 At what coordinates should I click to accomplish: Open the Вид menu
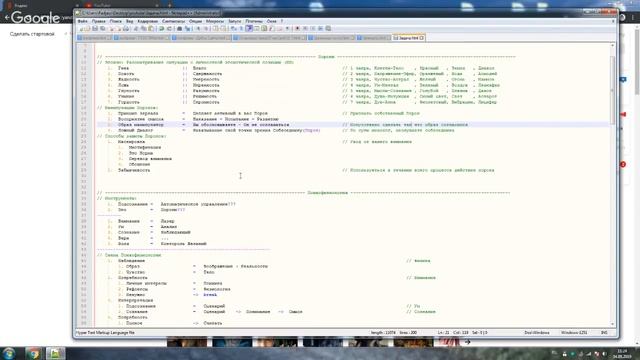coord(129,21)
